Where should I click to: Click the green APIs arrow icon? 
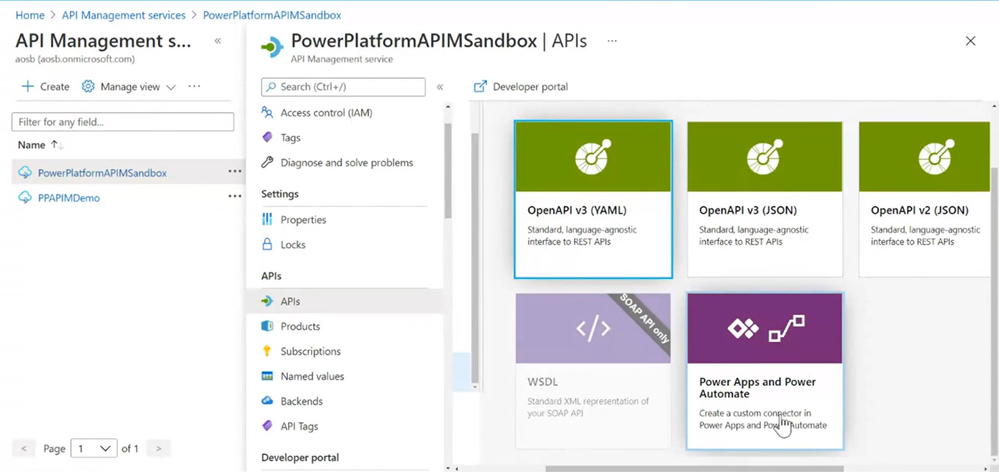(268, 301)
